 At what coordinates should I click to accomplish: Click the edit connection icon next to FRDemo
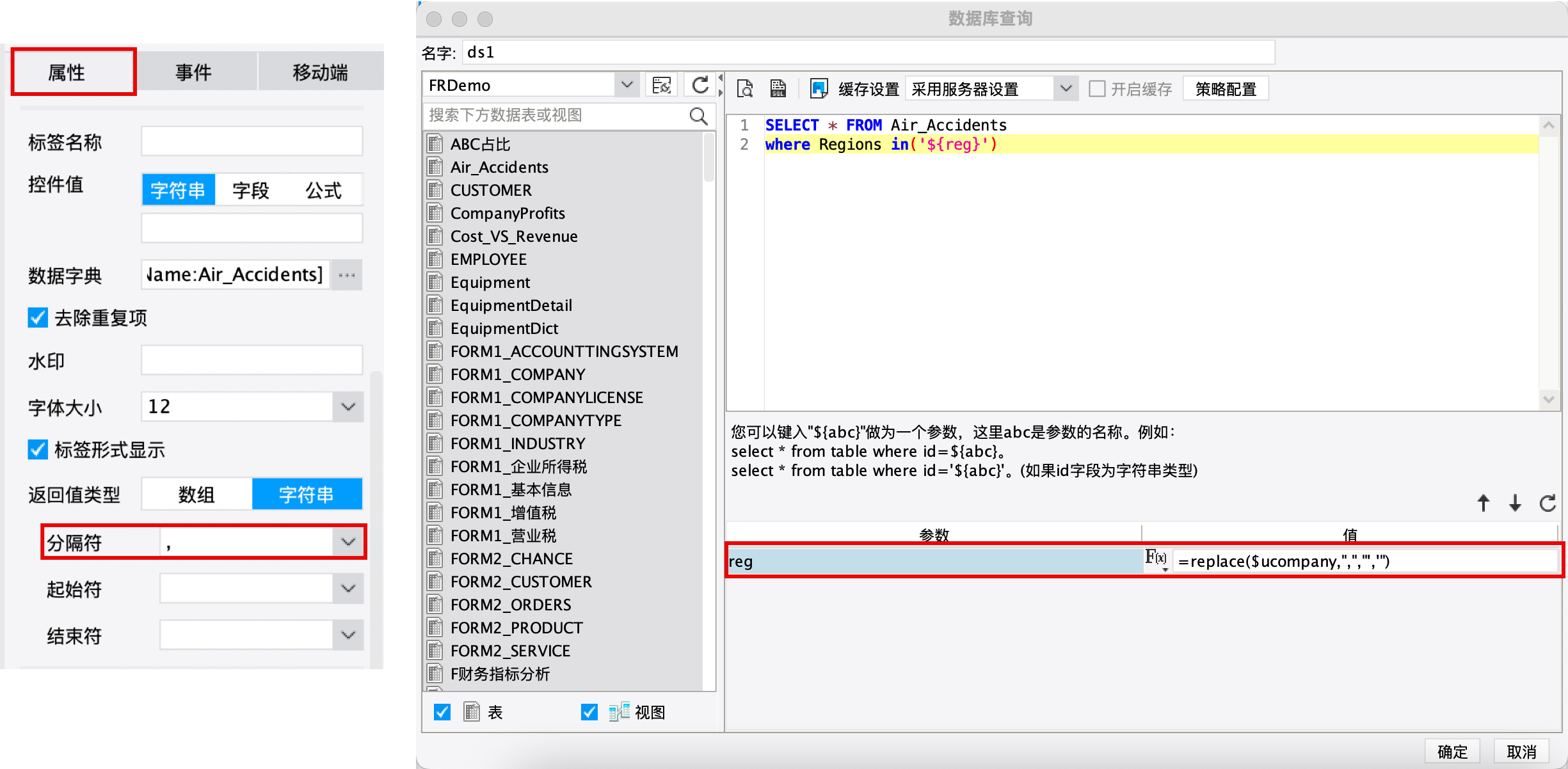point(661,85)
